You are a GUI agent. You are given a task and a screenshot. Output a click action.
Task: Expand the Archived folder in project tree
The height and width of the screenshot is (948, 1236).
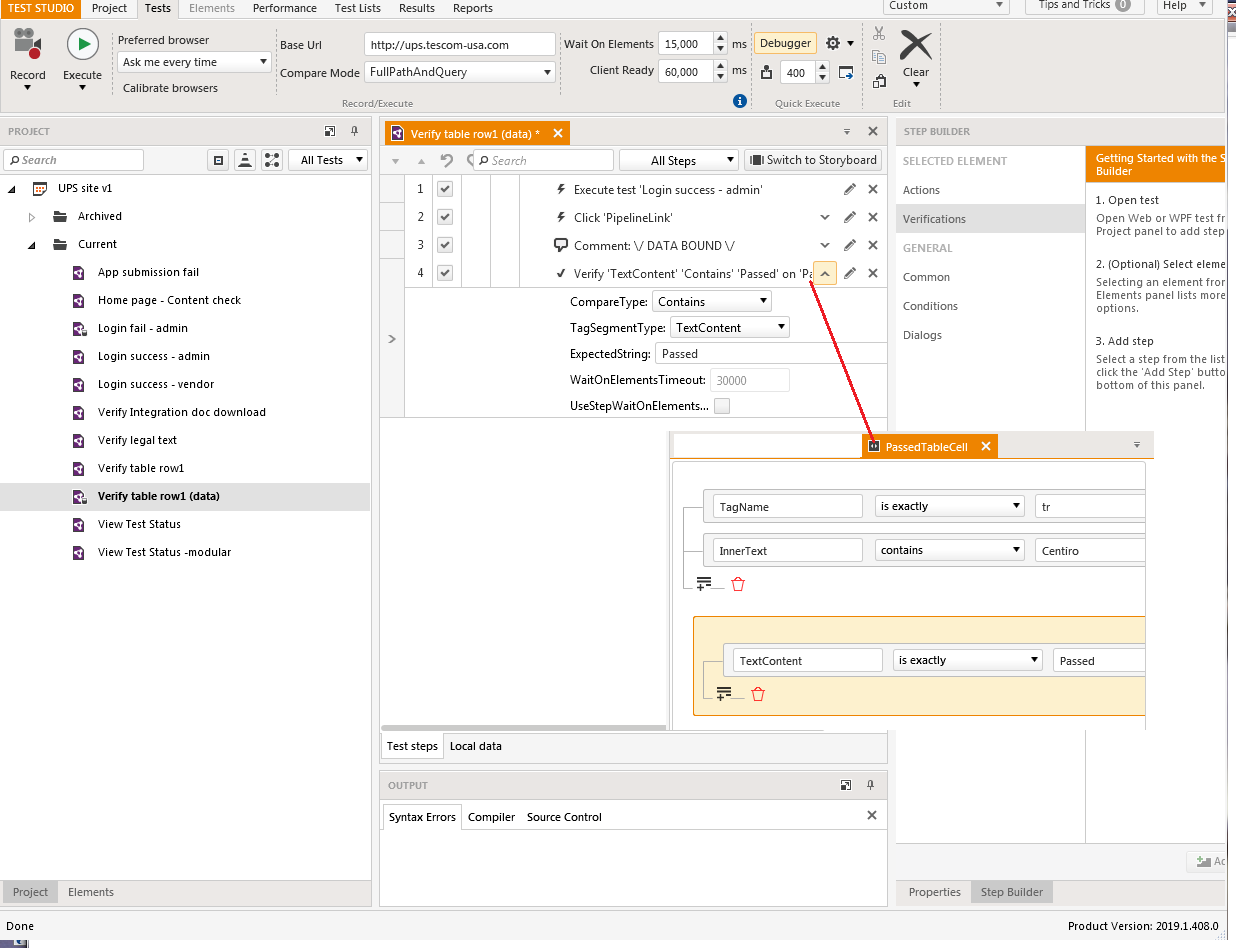[x=32, y=217]
